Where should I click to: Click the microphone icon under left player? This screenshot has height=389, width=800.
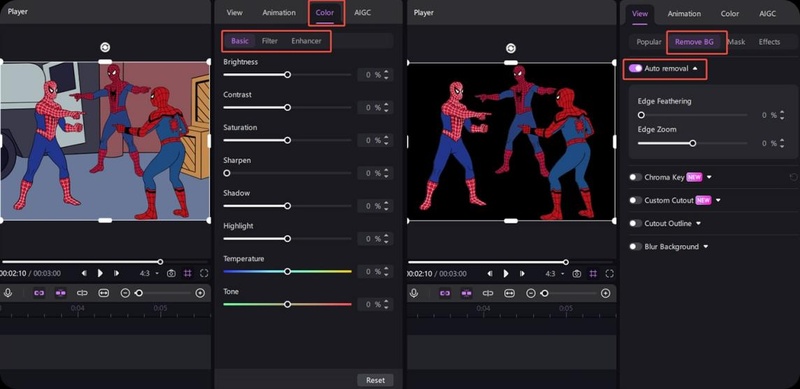coord(8,293)
